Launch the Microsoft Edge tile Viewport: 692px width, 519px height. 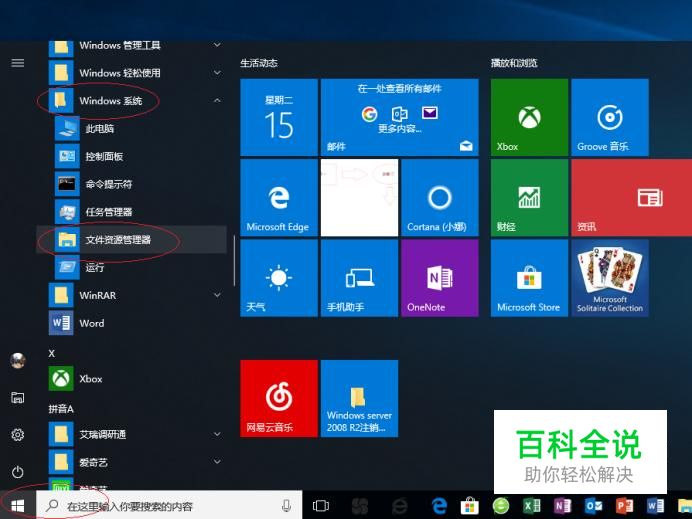[x=279, y=198]
